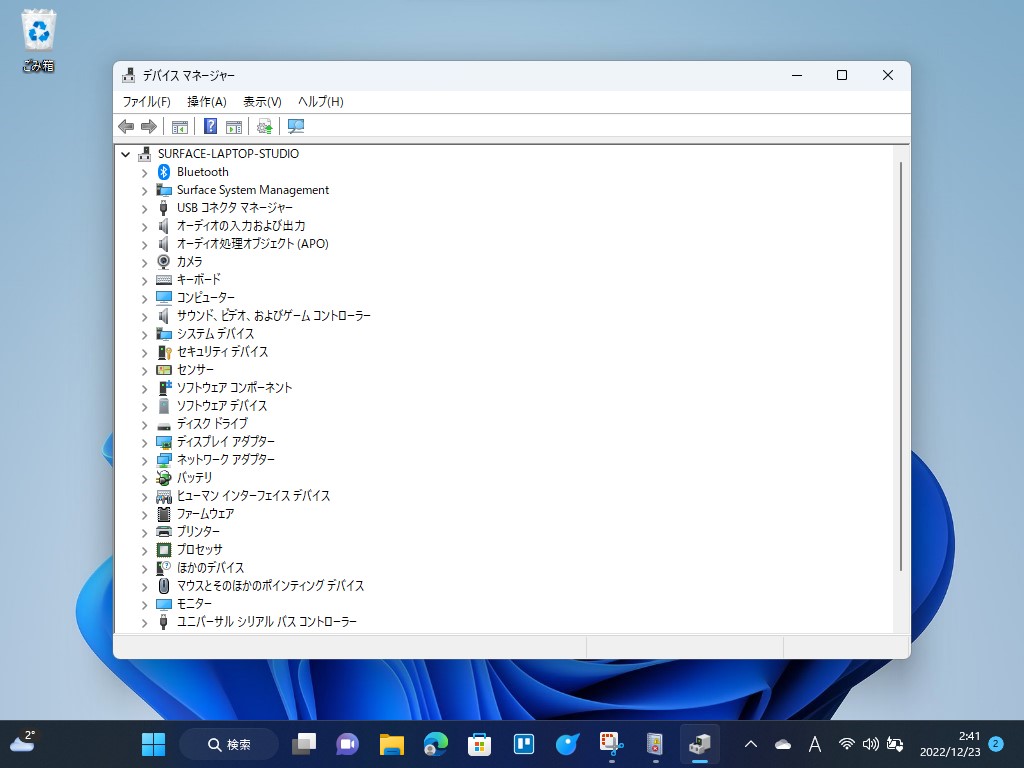
Task: Select the ディスク ドライブ drive icon
Action: [x=164, y=425]
